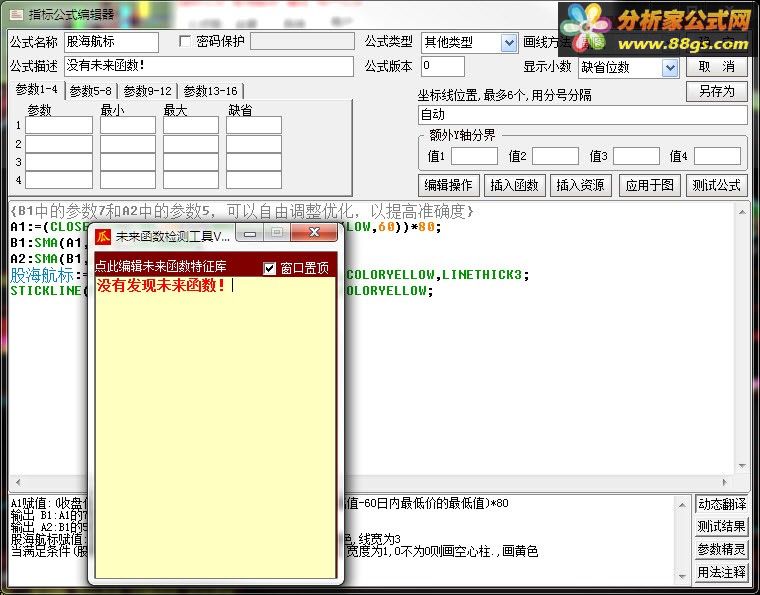Click the 坐标线位置 input showing 自动

(x=583, y=115)
